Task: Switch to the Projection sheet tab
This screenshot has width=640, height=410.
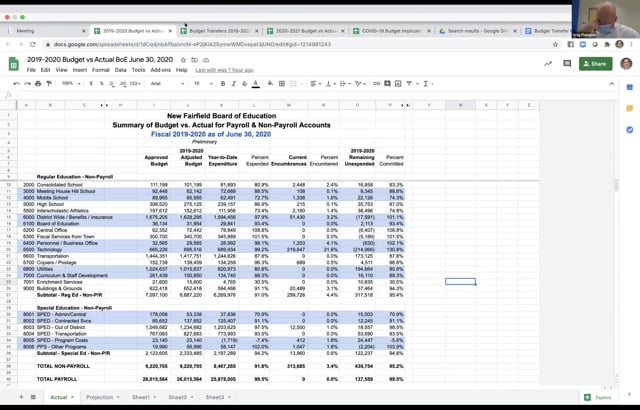Action: (x=101, y=397)
